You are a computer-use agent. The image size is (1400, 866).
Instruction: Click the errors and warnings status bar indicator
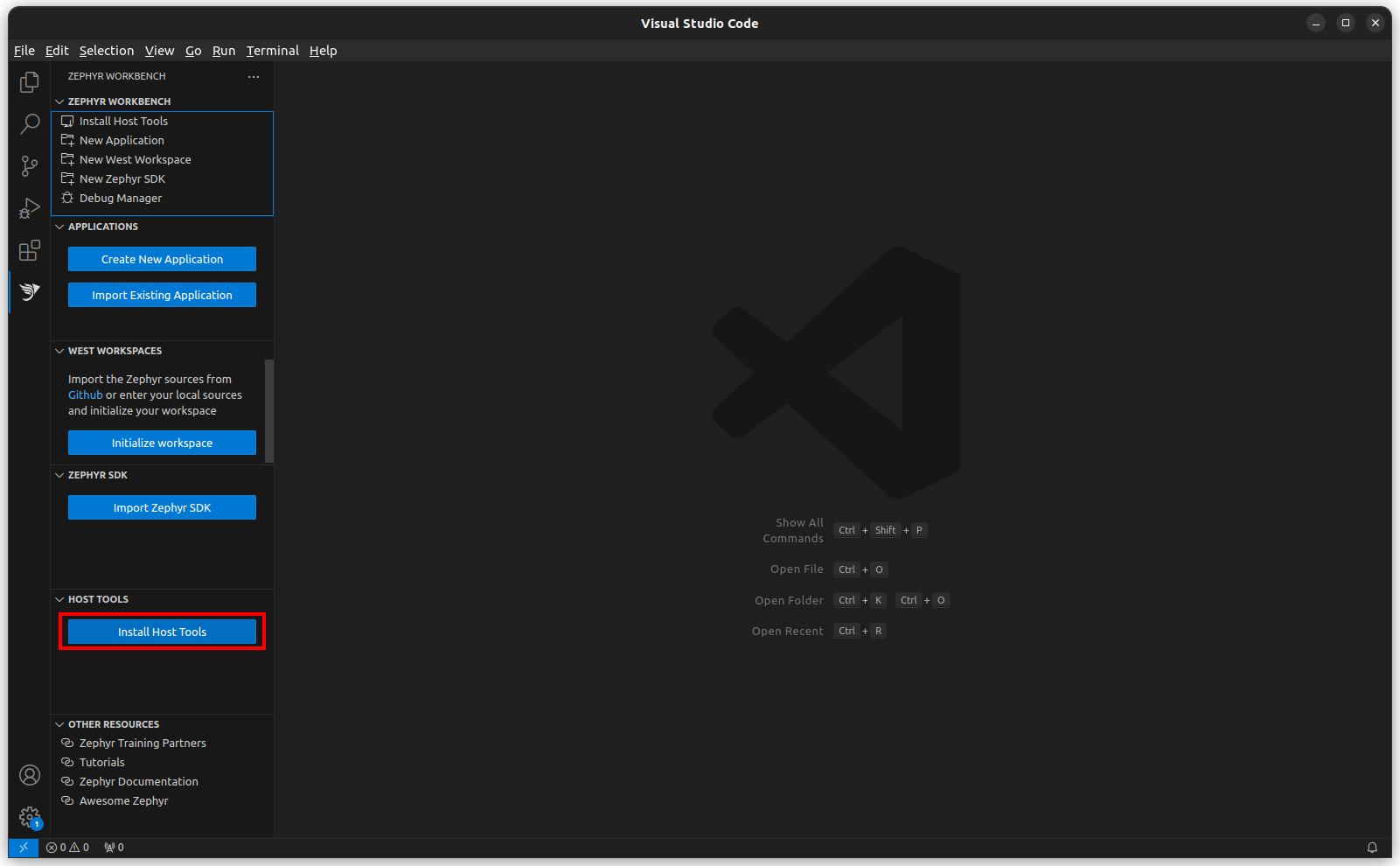(x=67, y=847)
